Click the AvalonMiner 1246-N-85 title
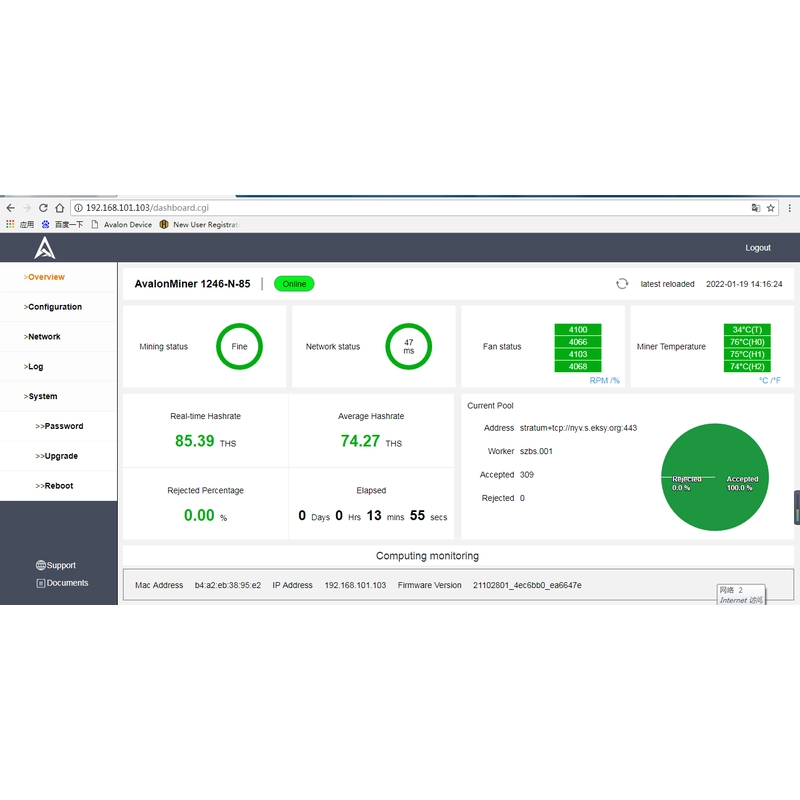 pyautogui.click(x=192, y=284)
